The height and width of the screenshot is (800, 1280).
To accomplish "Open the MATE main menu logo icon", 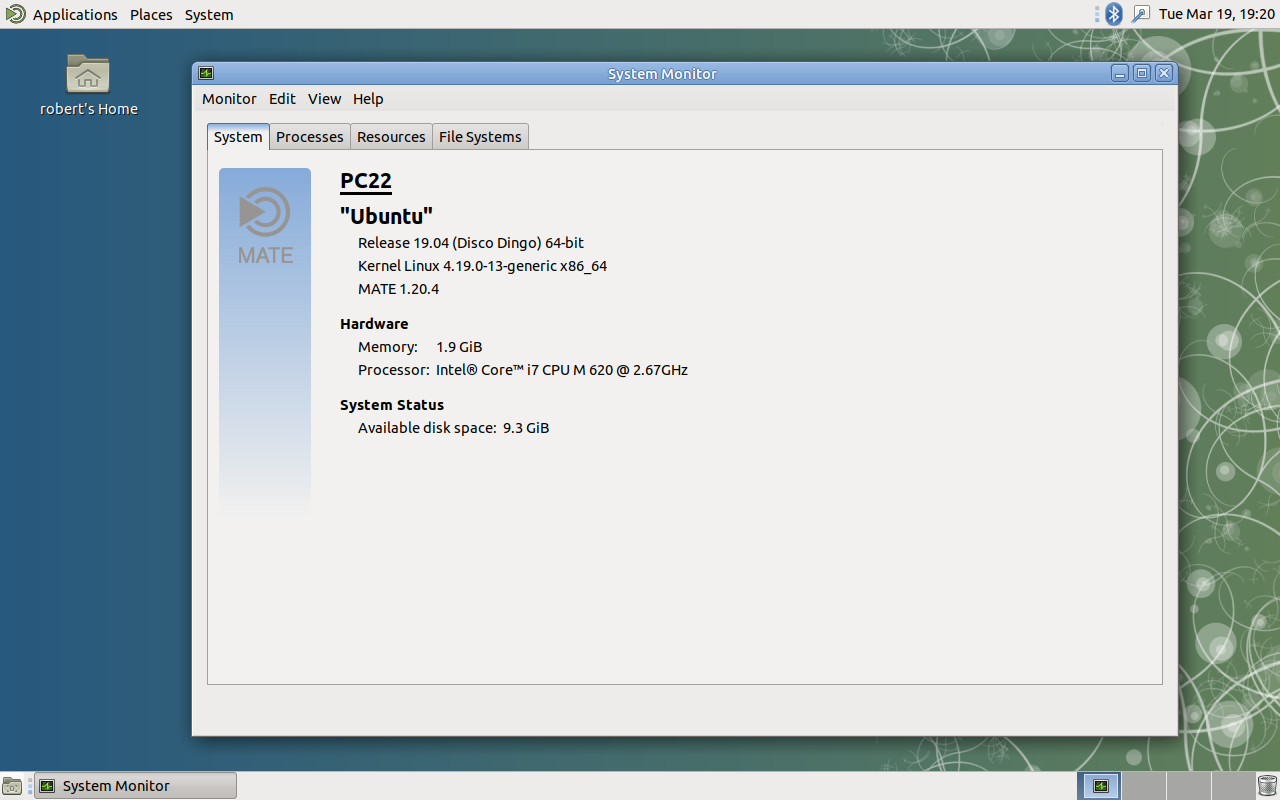I will [x=15, y=14].
